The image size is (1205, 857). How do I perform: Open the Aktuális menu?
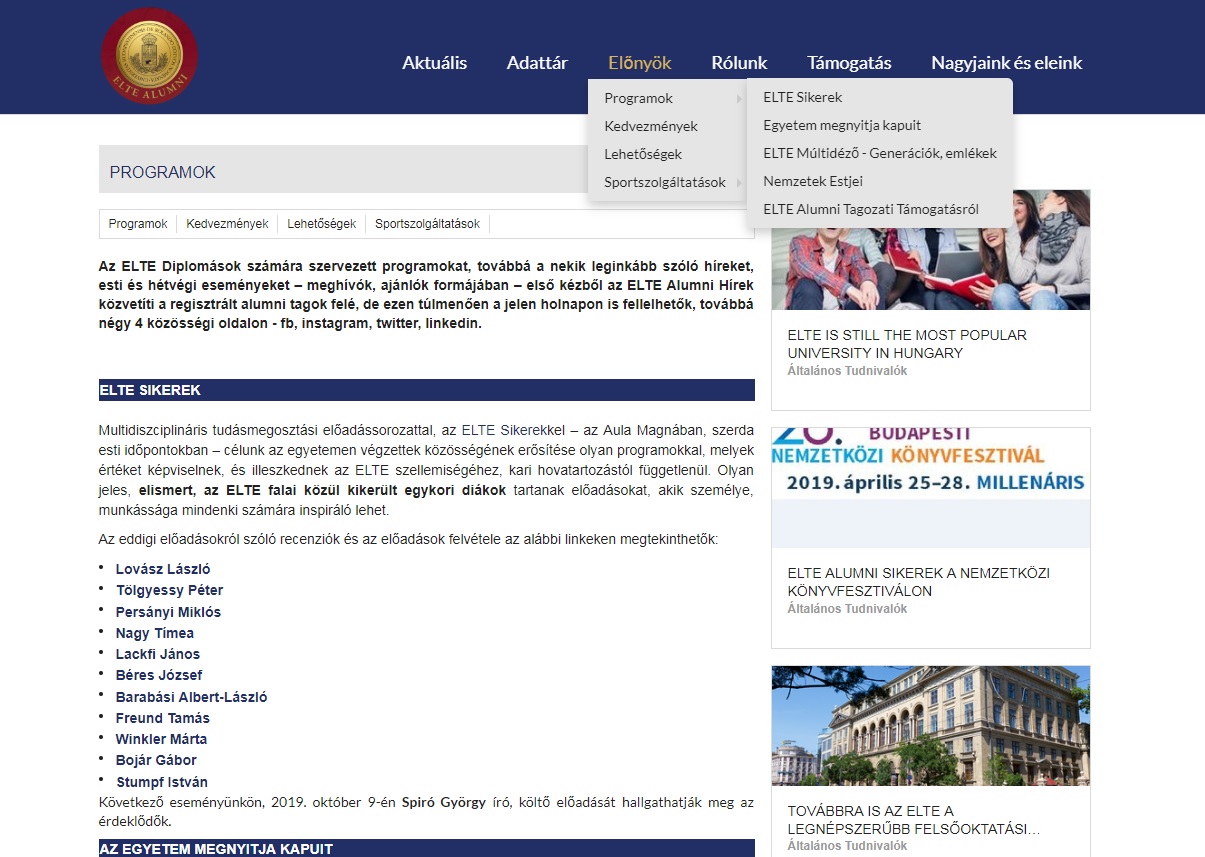435,63
